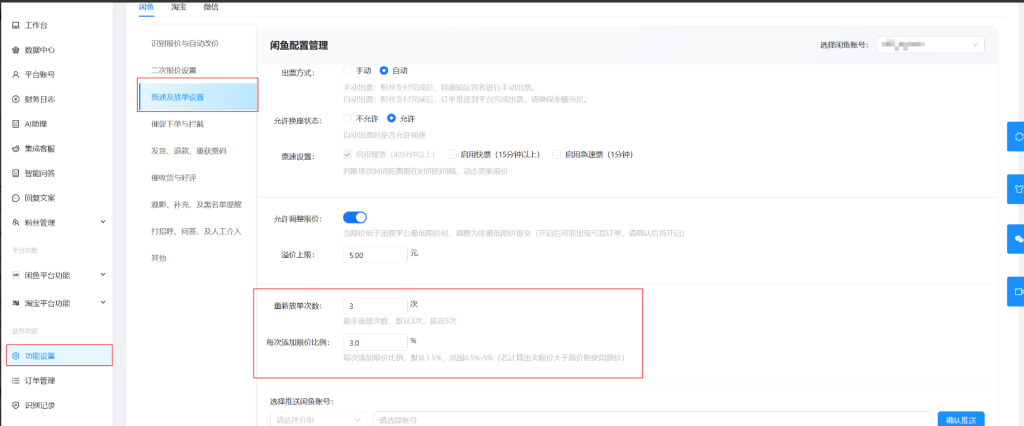
Task: Open 工作台 in the sidebar
Action: coord(30,25)
